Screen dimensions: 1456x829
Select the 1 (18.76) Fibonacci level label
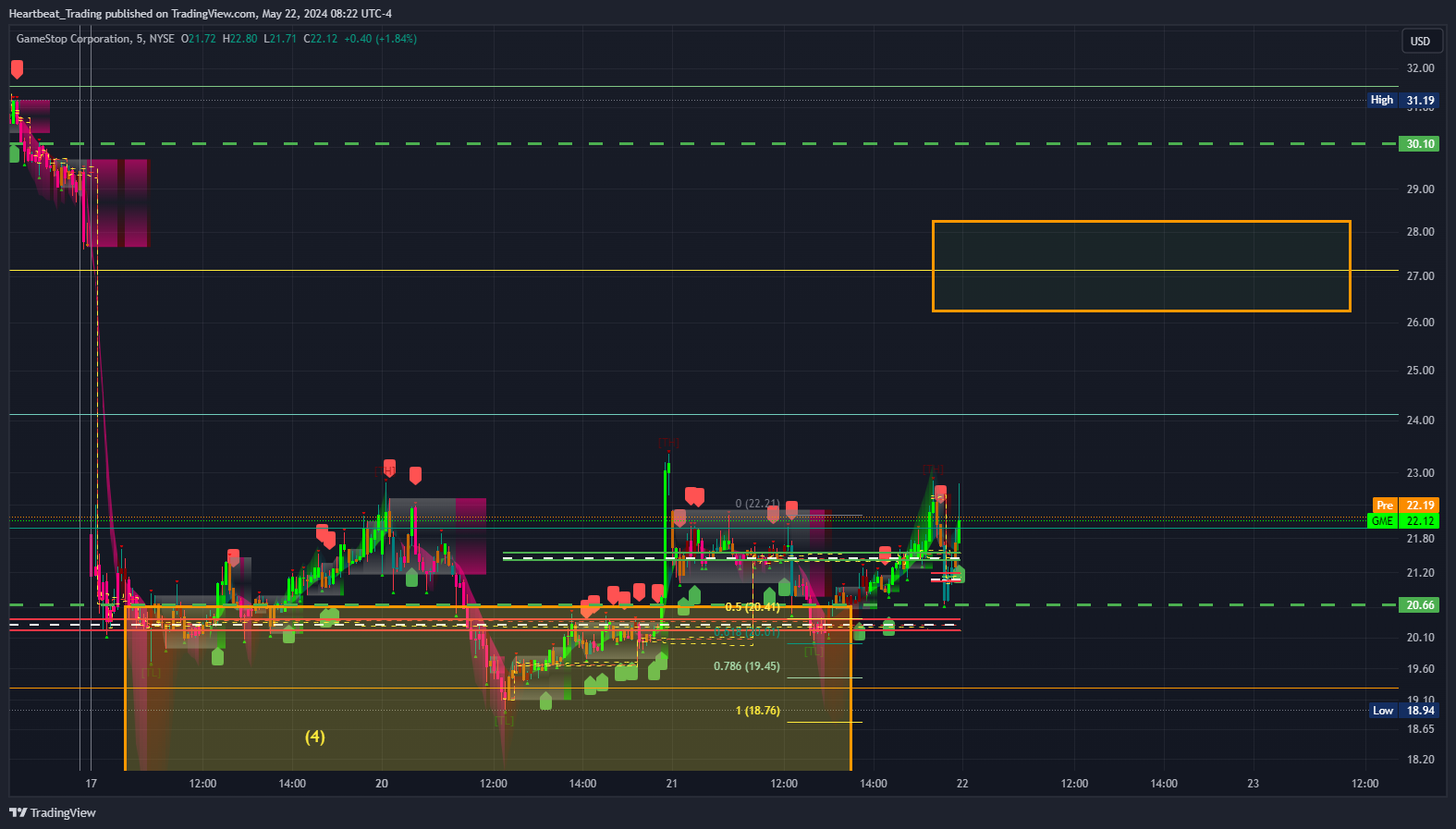(x=758, y=711)
